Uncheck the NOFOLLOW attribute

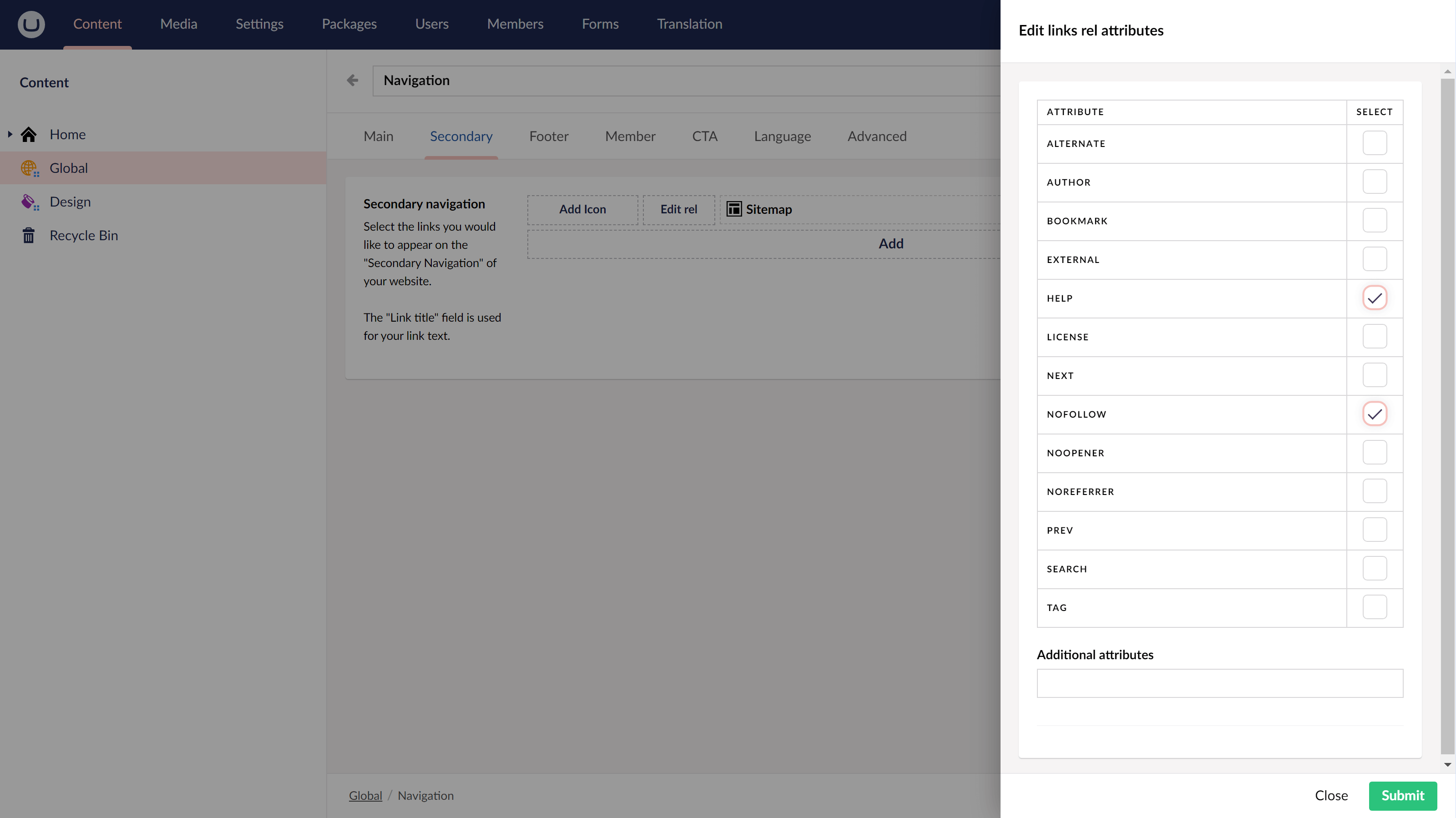pos(1376,414)
